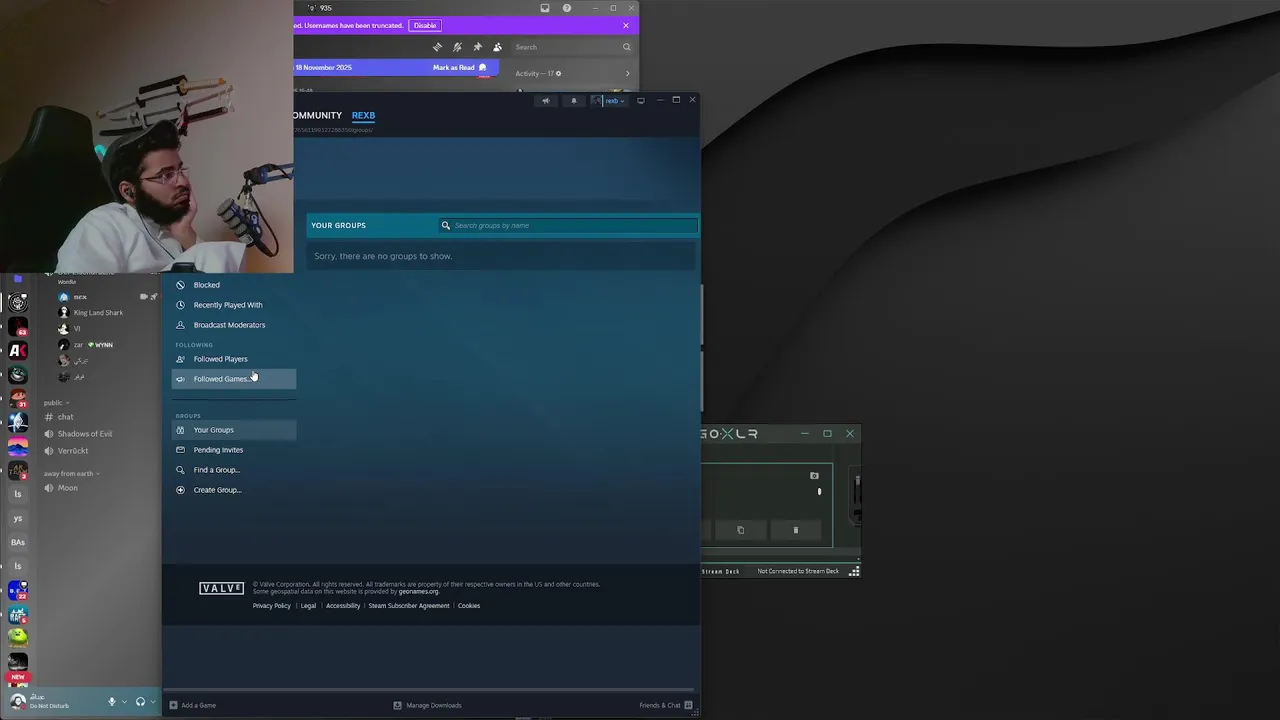Click the Recently Played With clock icon
Image resolution: width=1280 pixels, height=720 pixels.
coord(180,305)
